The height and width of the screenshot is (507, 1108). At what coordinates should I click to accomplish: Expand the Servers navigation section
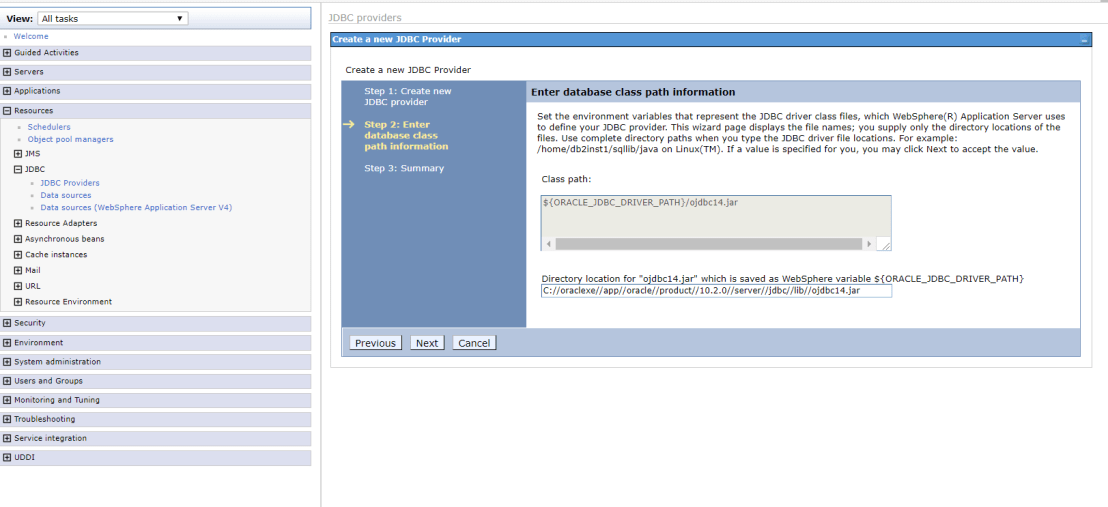pyautogui.click(x=8, y=72)
